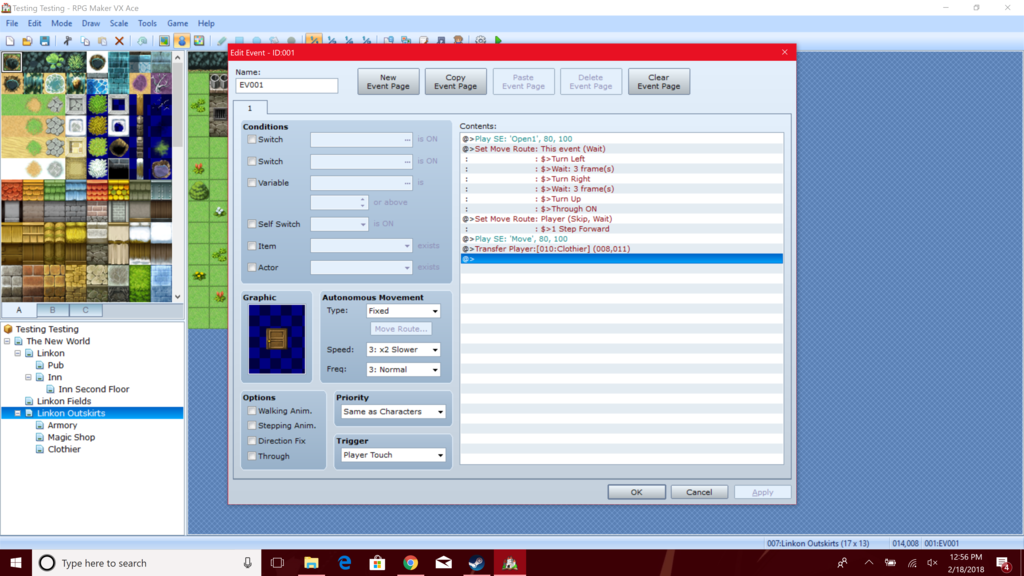1024x576 pixels.
Task: Click the Cut scissors icon in toolbar
Action: coord(68,41)
